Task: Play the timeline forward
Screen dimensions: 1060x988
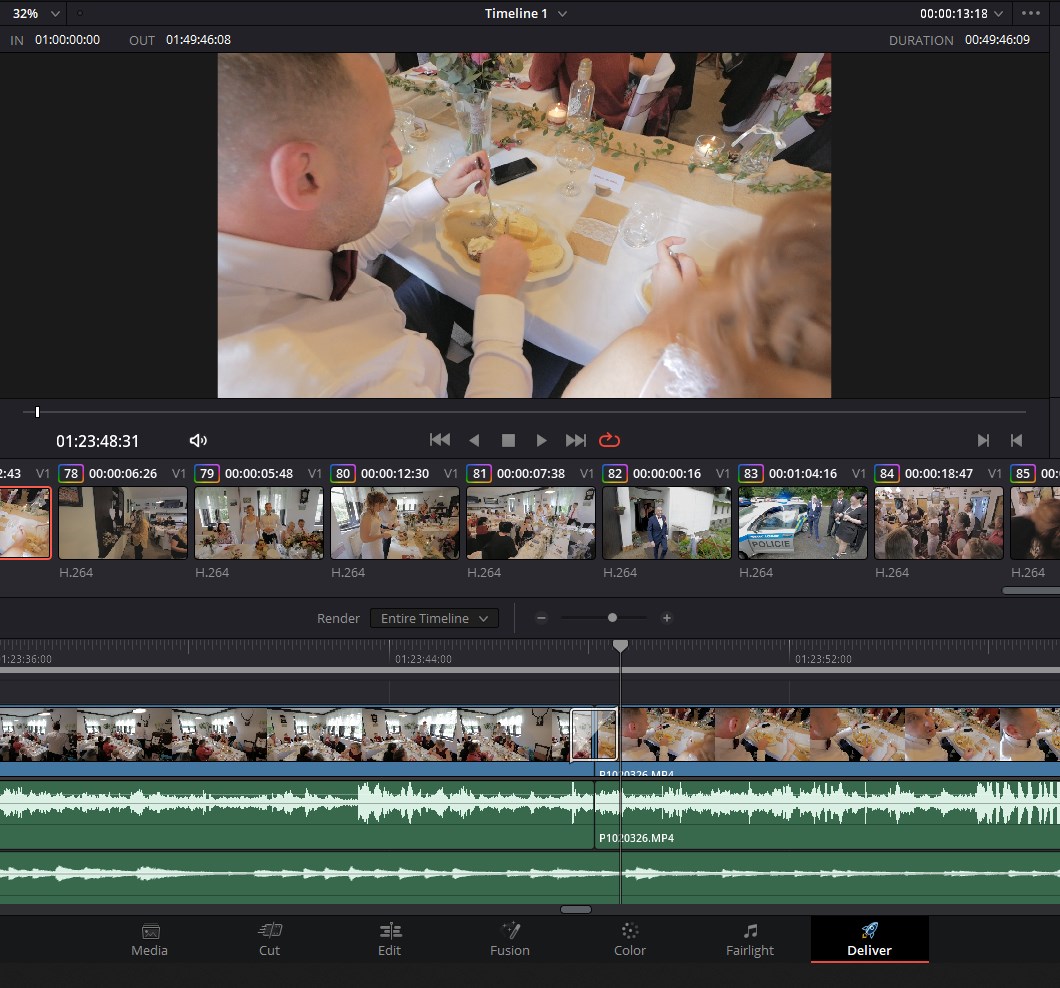Action: click(541, 440)
